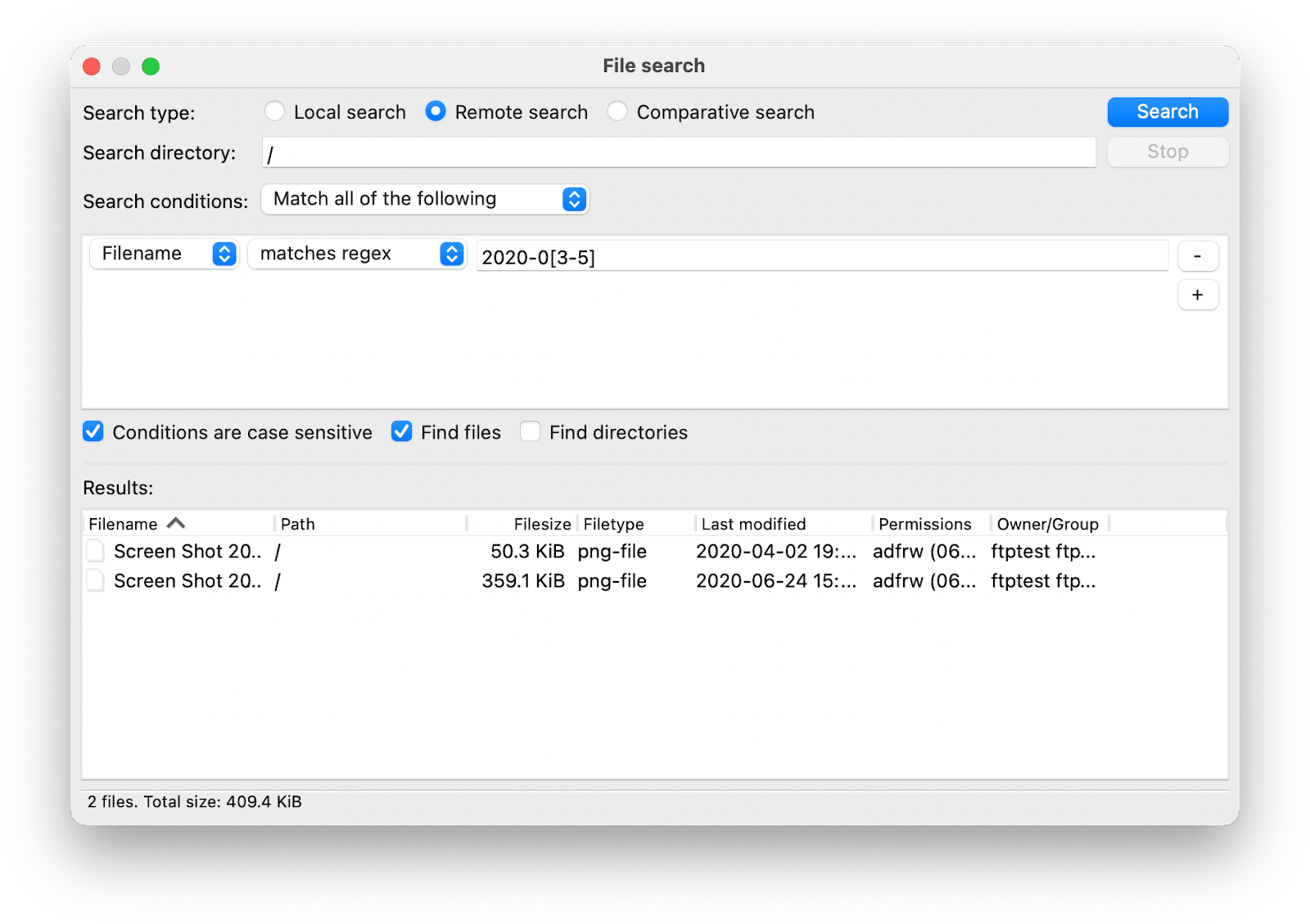The image size is (1310, 924).
Task: Sort results by Owner/Group column header
Action: point(1050,524)
